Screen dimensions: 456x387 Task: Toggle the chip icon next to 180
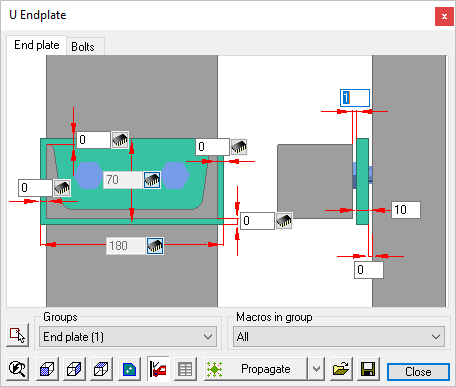pos(155,246)
